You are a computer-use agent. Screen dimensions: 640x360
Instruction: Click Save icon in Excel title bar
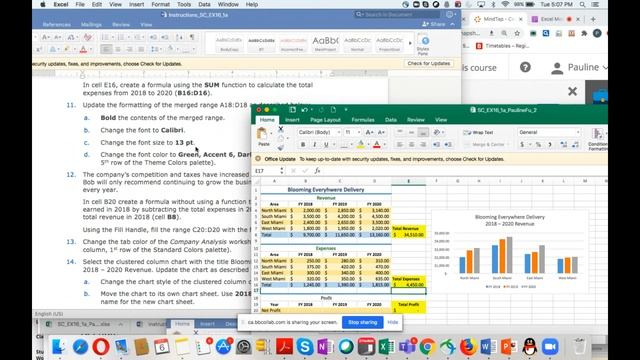293,110
